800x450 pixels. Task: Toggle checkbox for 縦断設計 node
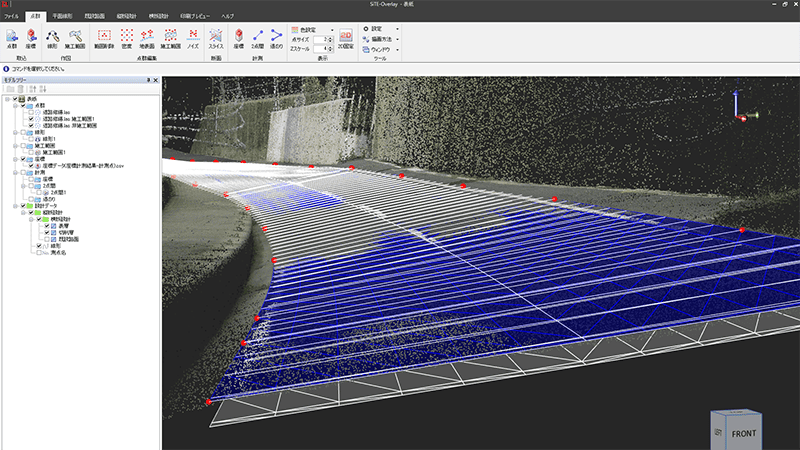31,212
